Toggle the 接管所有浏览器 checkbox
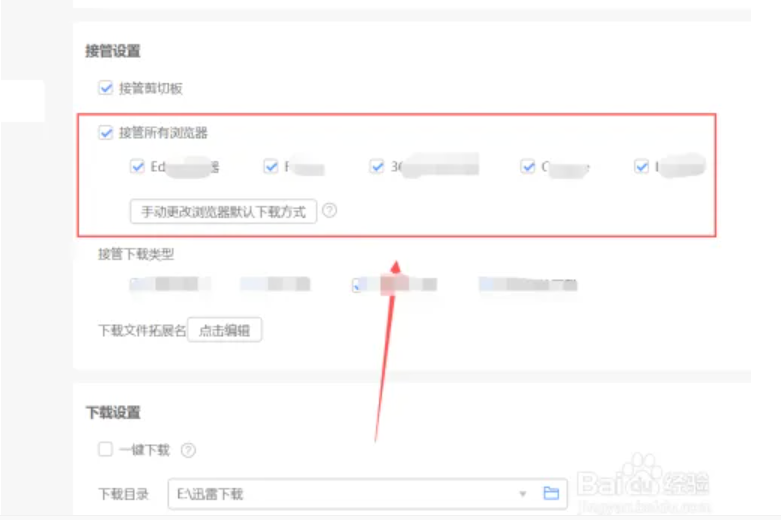The height and width of the screenshot is (520, 781). coord(106,132)
